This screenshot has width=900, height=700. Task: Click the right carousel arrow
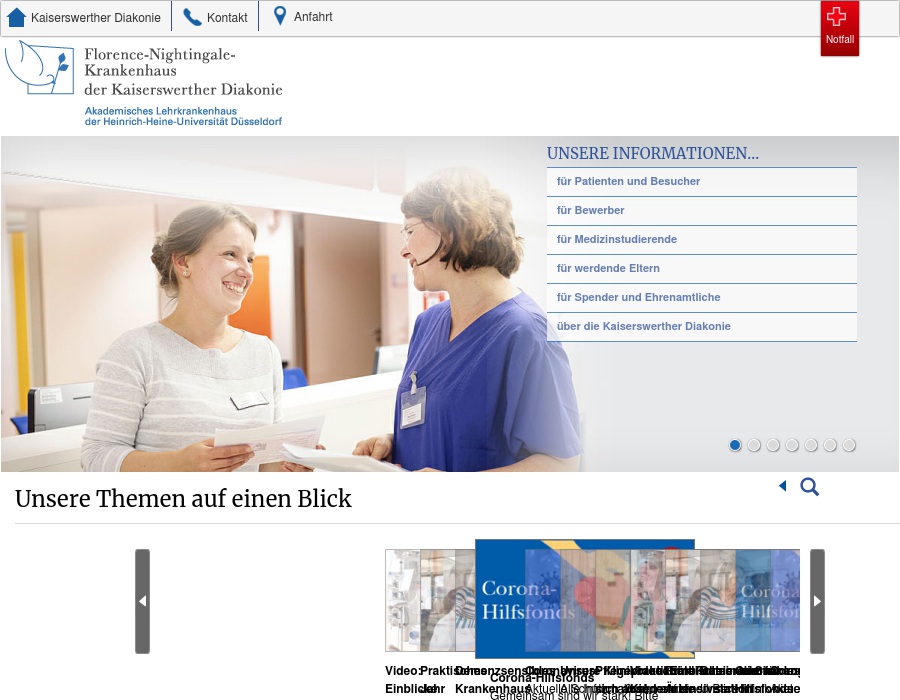tap(817, 601)
